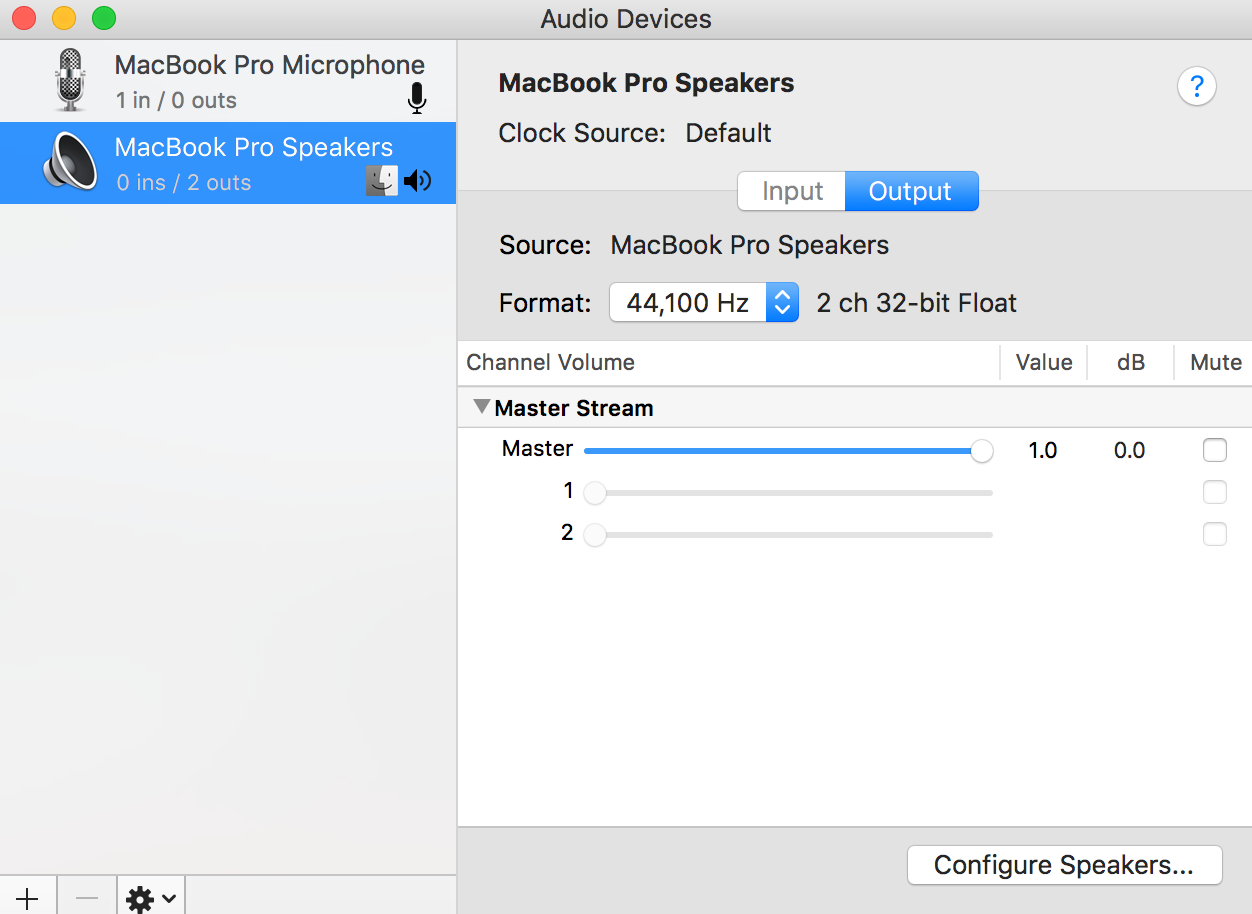The width and height of the screenshot is (1252, 914).
Task: Open help with the question mark button
Action: tap(1196, 86)
